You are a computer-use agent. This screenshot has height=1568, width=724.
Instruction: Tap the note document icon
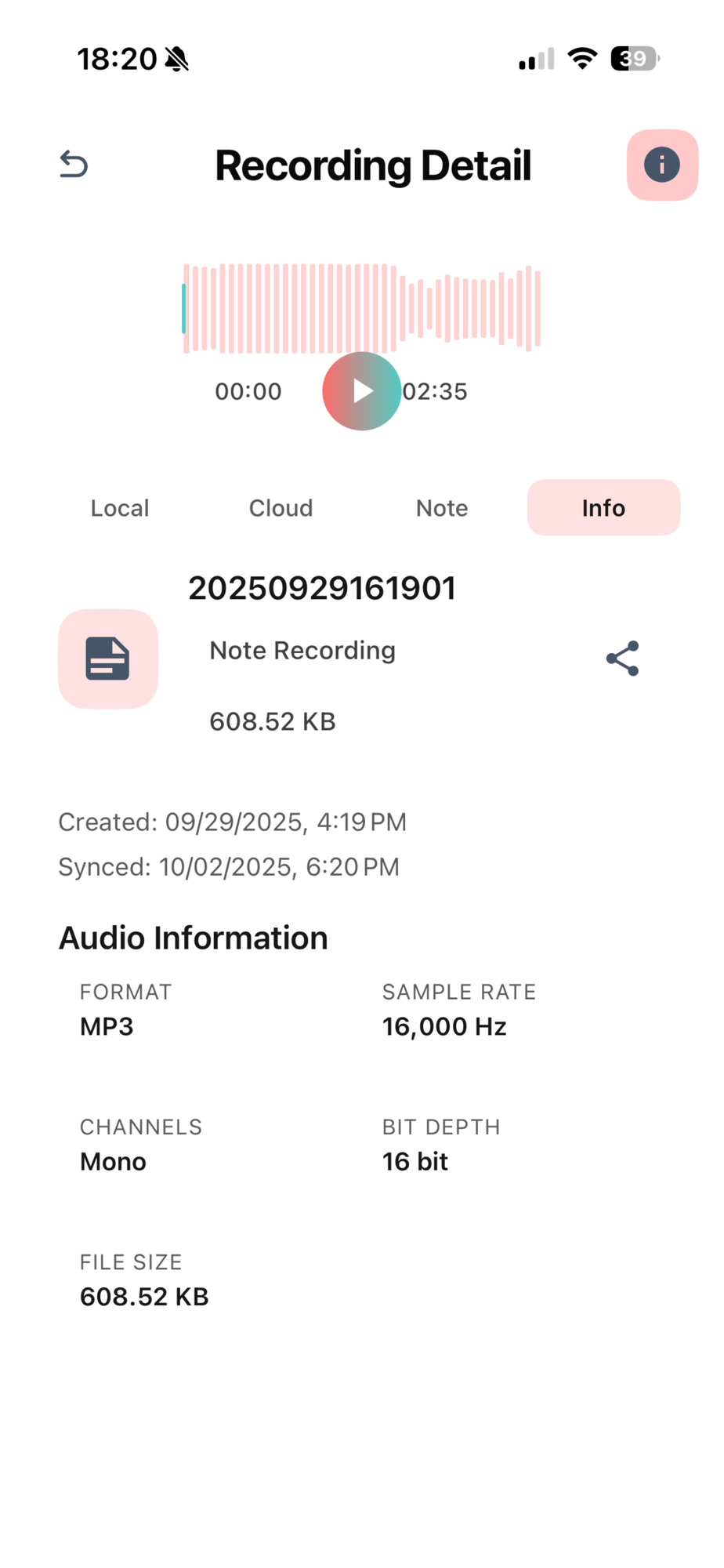(x=108, y=659)
